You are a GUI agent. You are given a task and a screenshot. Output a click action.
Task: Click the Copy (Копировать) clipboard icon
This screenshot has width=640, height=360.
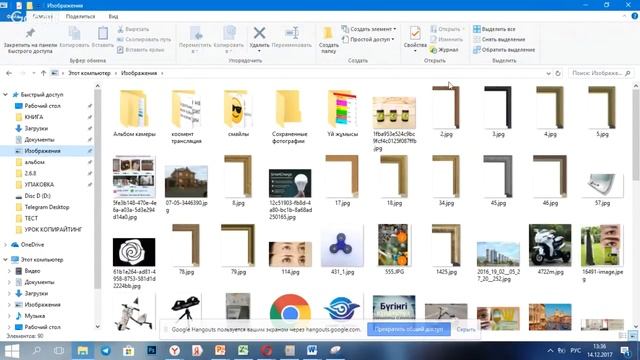(74, 33)
